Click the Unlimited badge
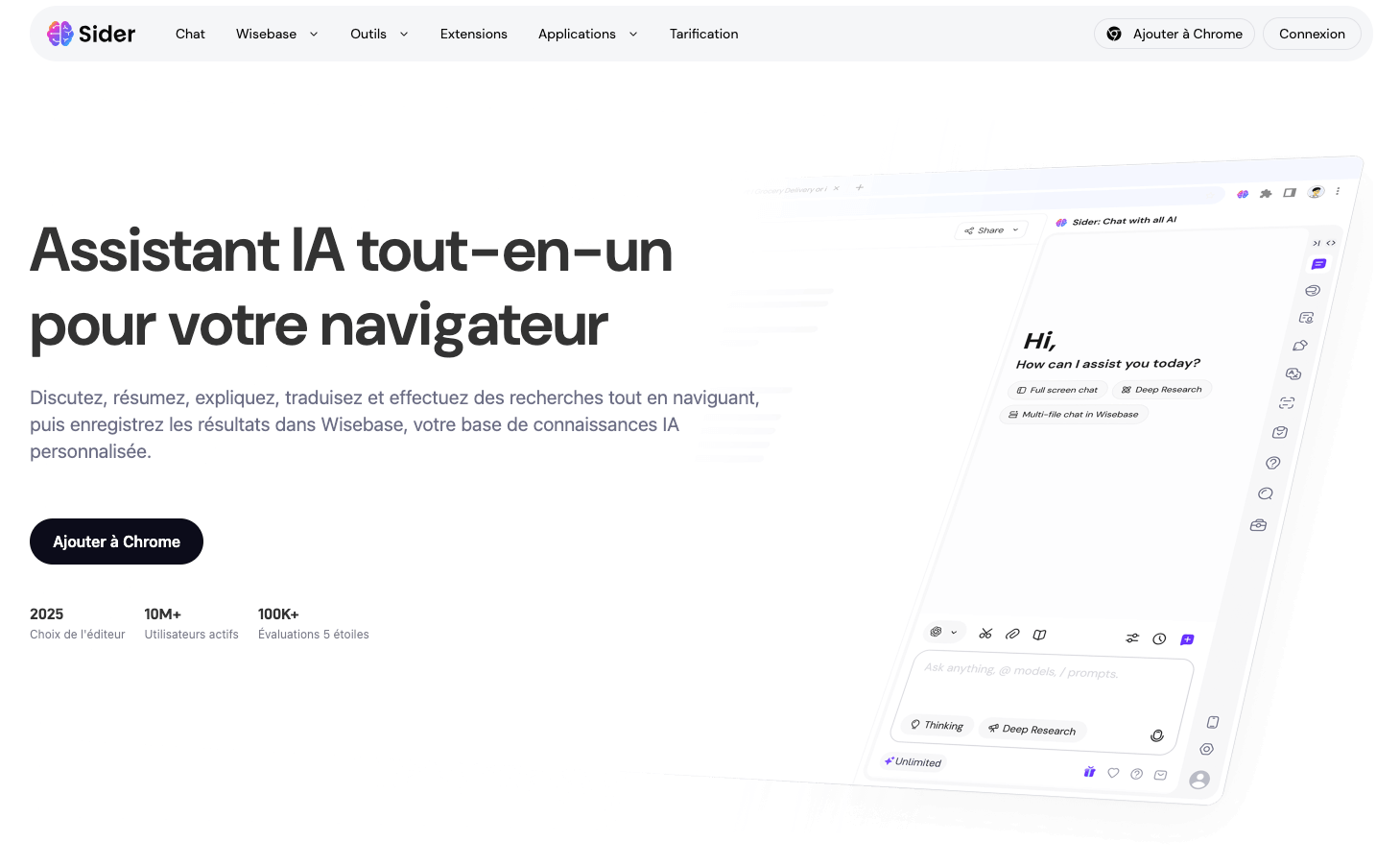Screen dimensions: 1400x866 click(913, 761)
